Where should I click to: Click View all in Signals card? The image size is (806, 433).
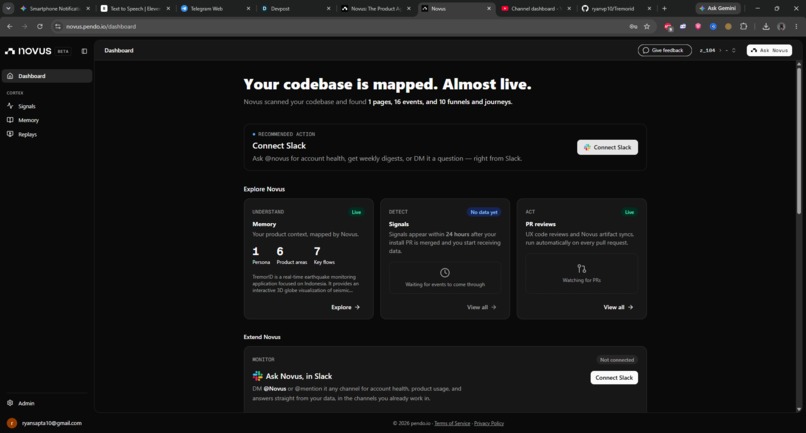click(481, 307)
